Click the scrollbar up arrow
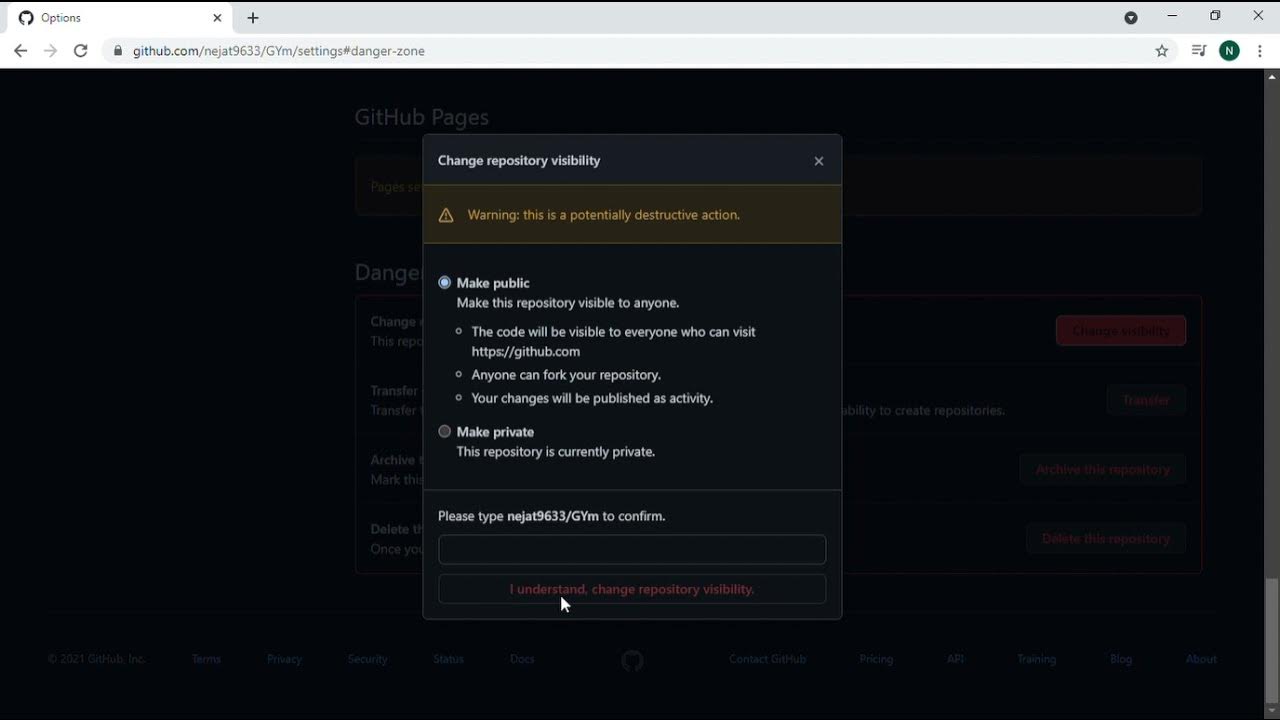The height and width of the screenshot is (720, 1280). pyautogui.click(x=1272, y=76)
